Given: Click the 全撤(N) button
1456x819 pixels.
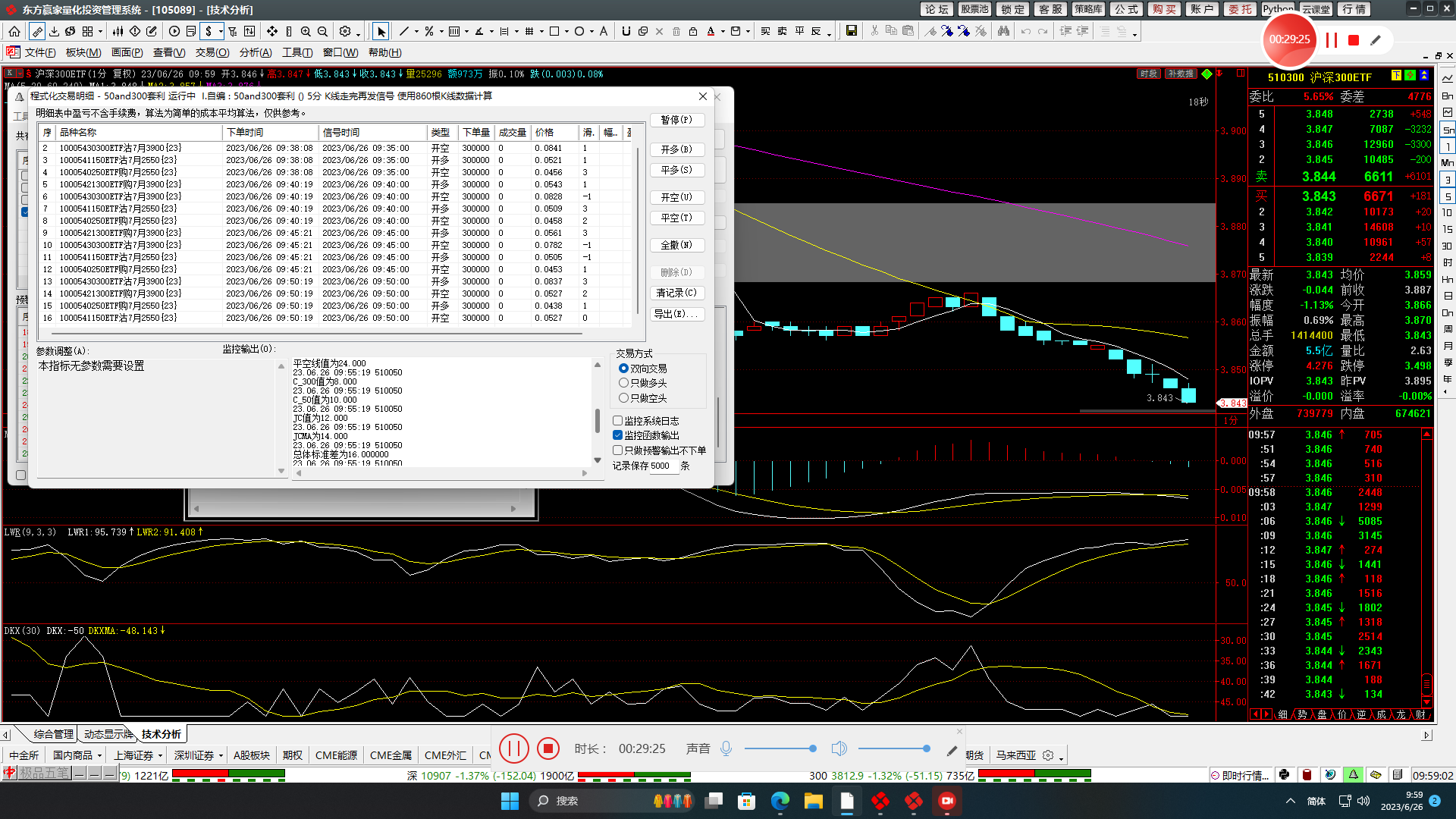Looking at the screenshot, I should coord(676,245).
